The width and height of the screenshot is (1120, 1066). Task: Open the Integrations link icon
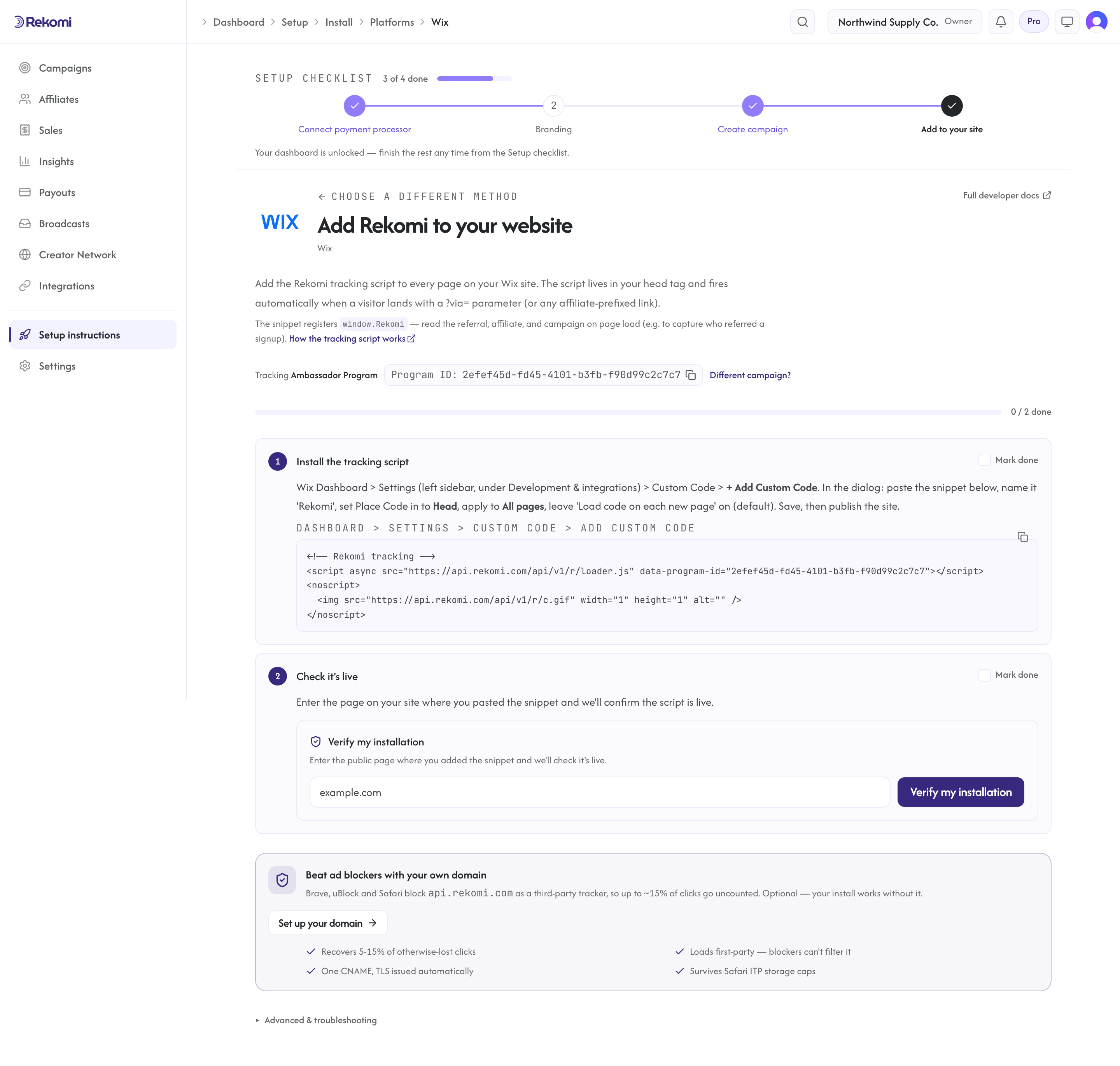coord(24,286)
